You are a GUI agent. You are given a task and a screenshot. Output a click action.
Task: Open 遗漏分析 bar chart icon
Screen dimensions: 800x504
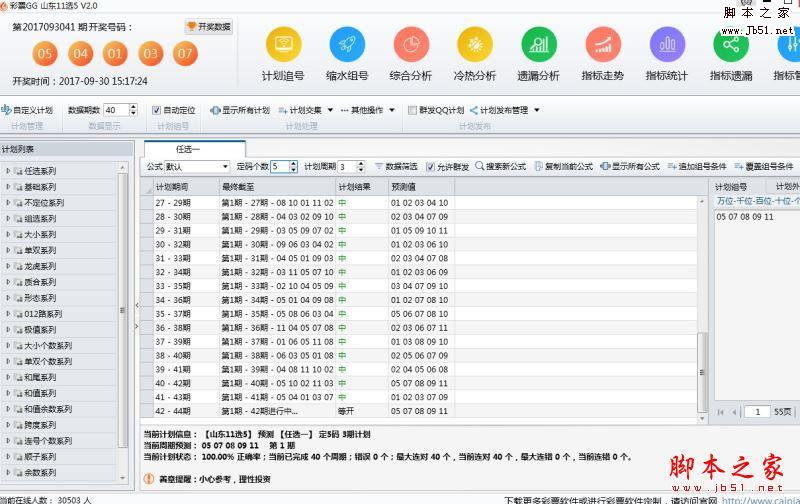[538, 45]
